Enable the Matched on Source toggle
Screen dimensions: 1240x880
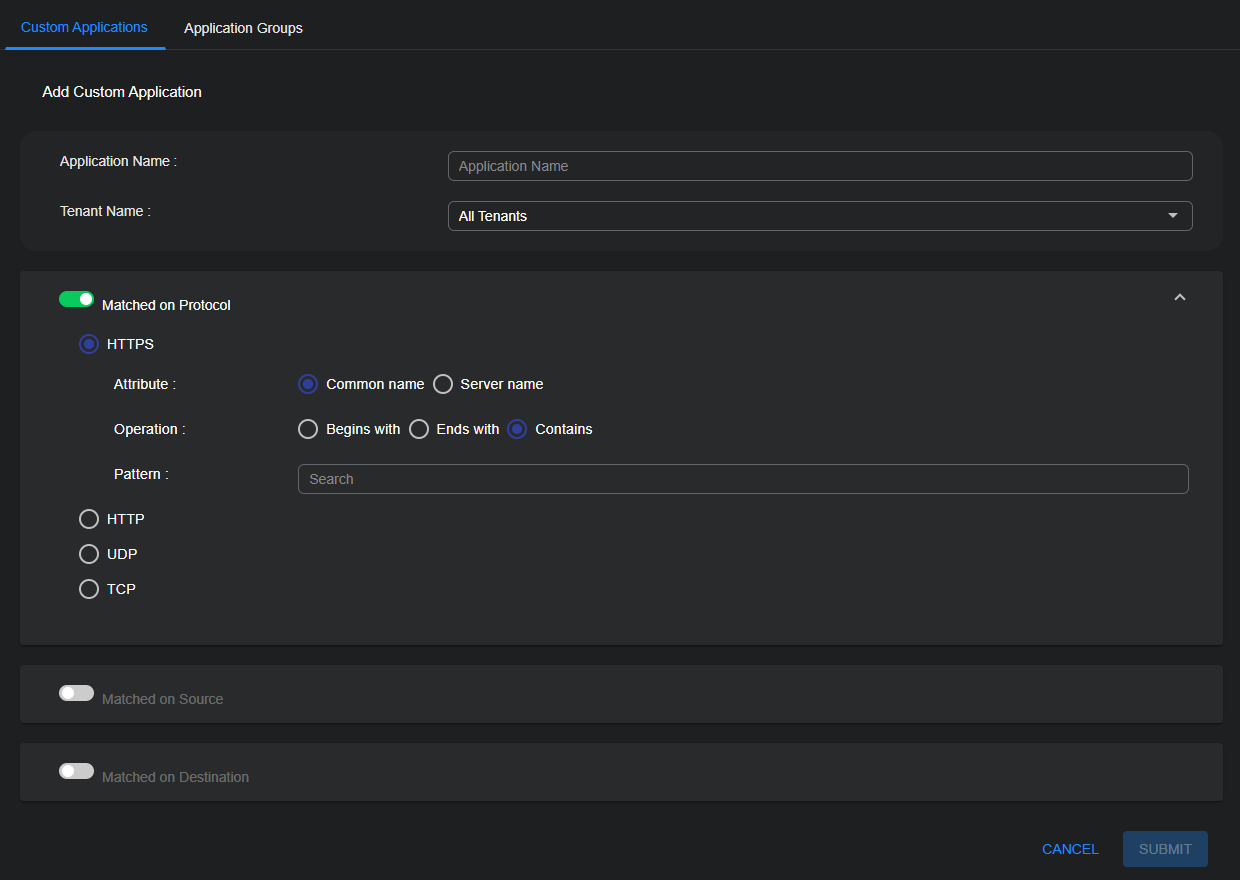coord(76,693)
